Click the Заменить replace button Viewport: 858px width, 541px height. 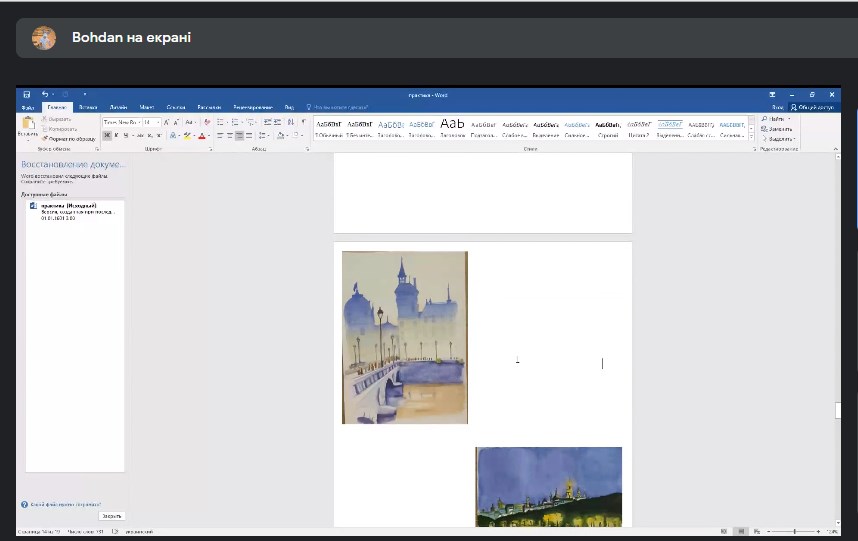coord(776,129)
